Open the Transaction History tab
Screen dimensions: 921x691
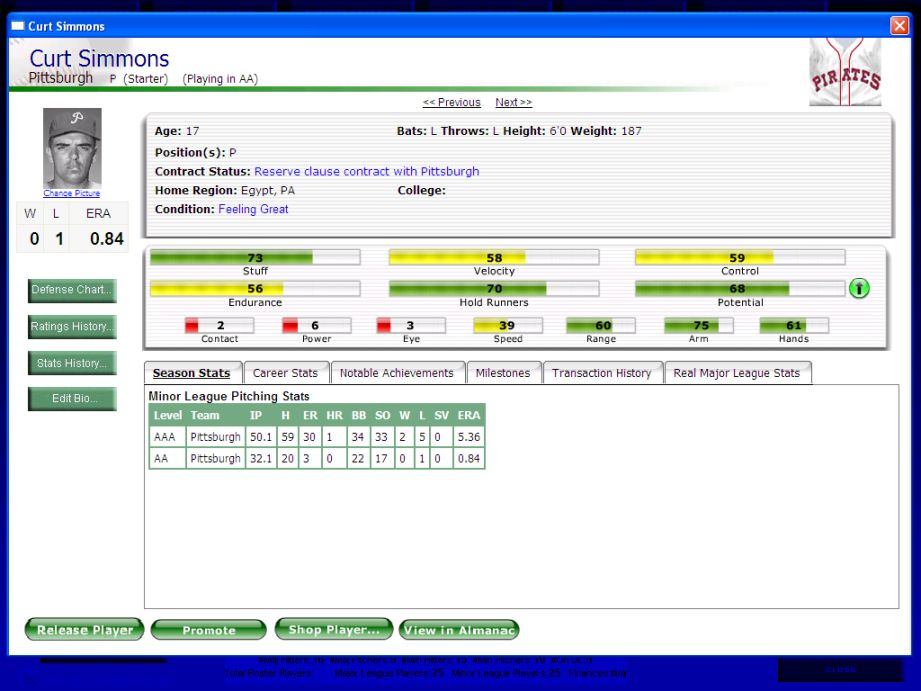click(601, 373)
